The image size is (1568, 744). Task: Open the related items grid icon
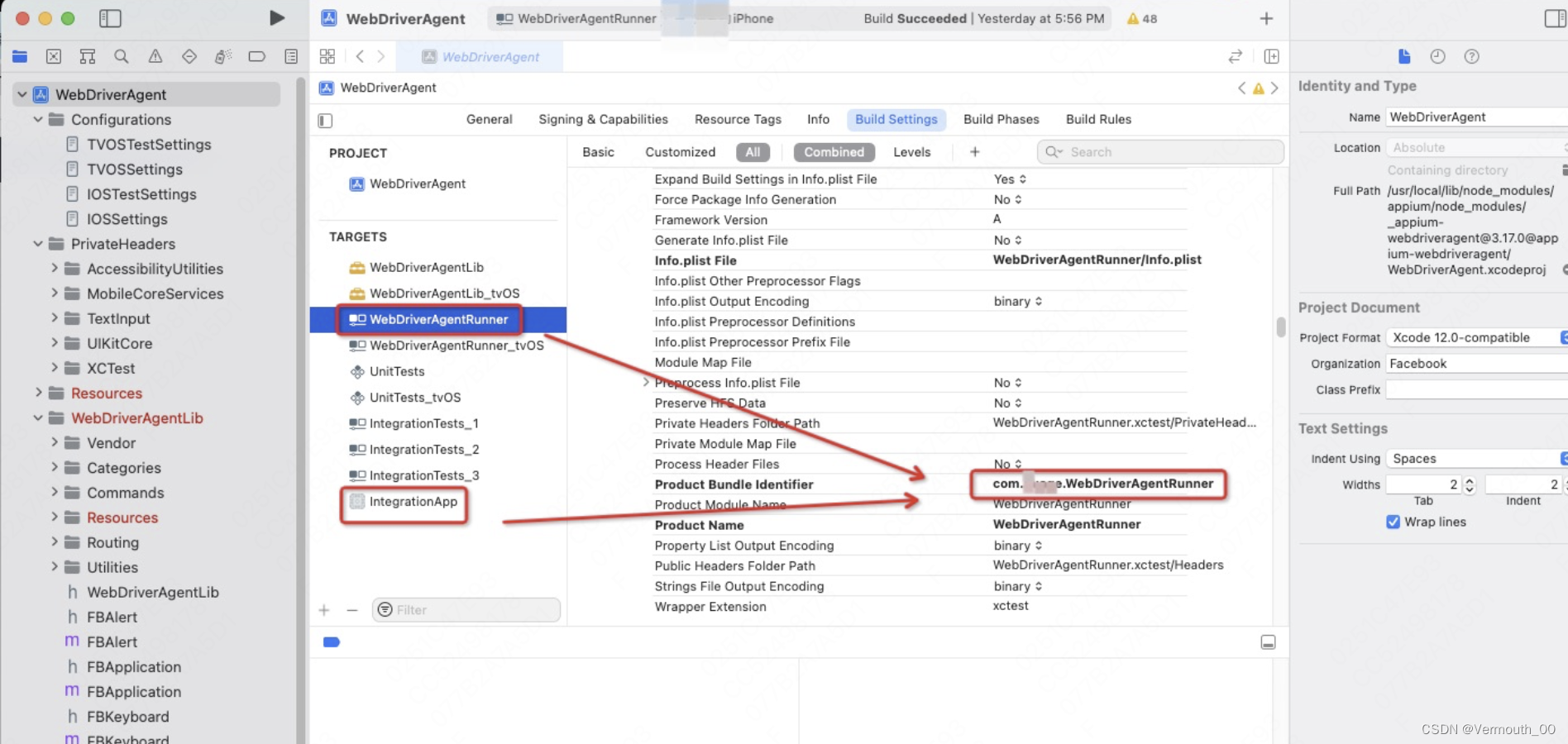327,56
